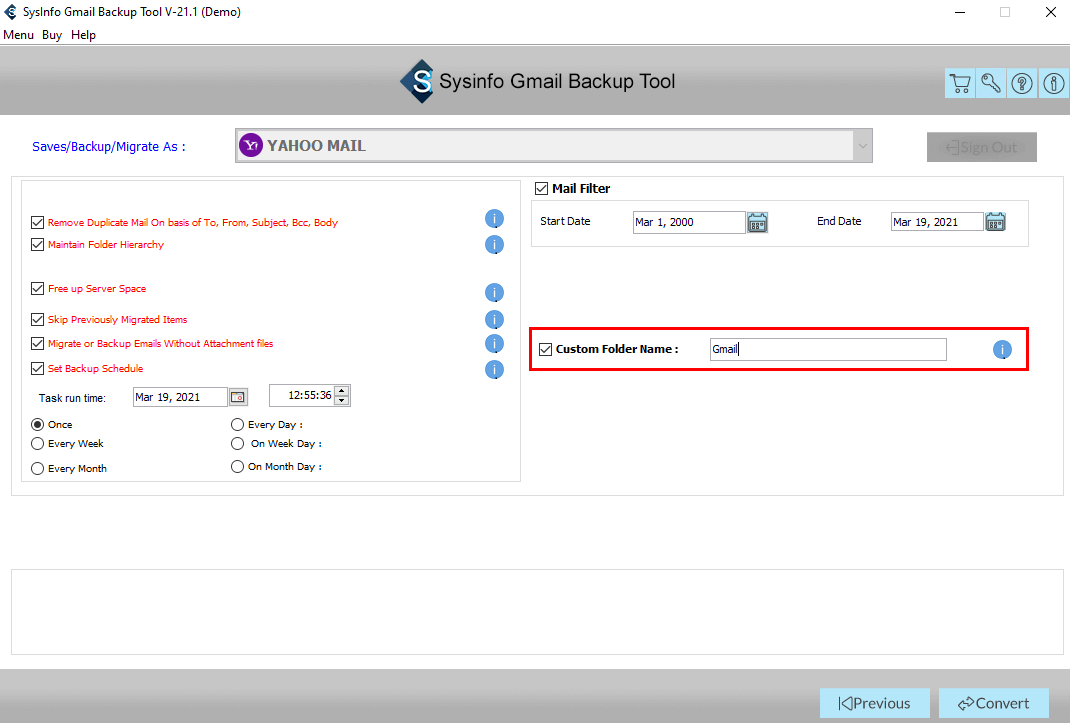
Task: Click the Sign Out button
Action: (981, 147)
